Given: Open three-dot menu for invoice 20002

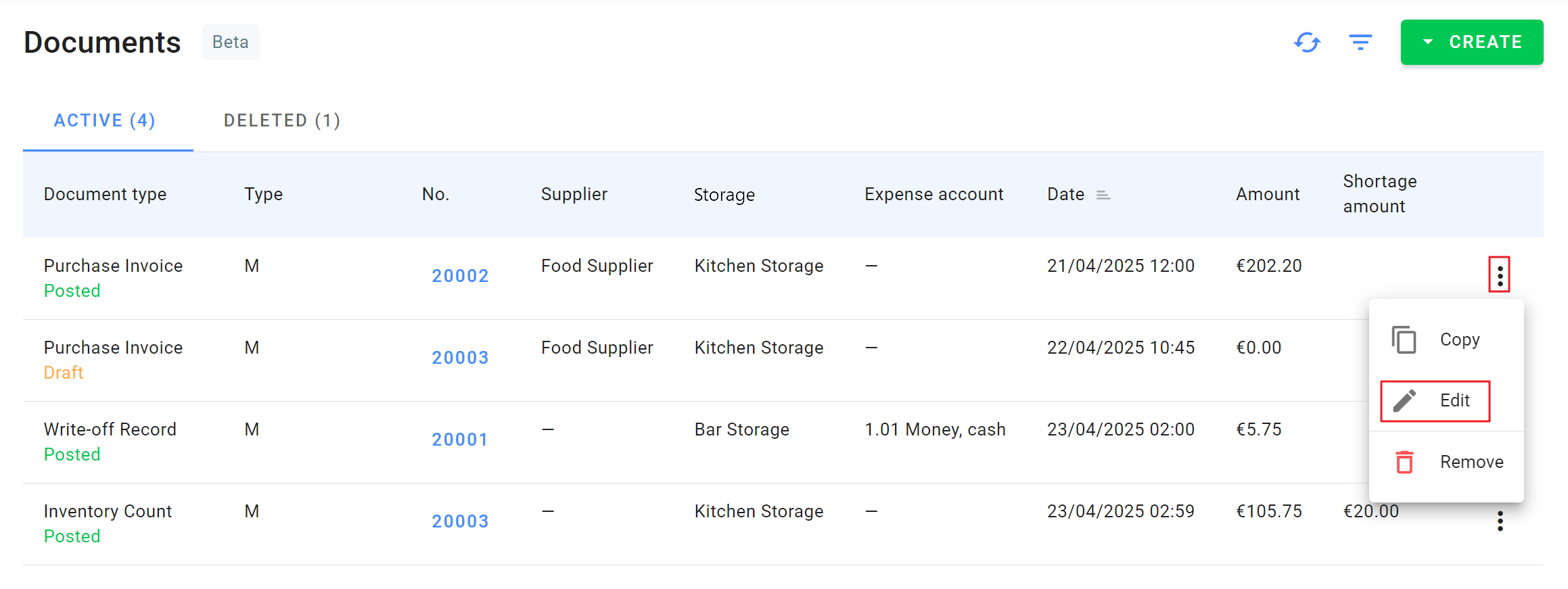Looking at the screenshot, I should [1500, 275].
